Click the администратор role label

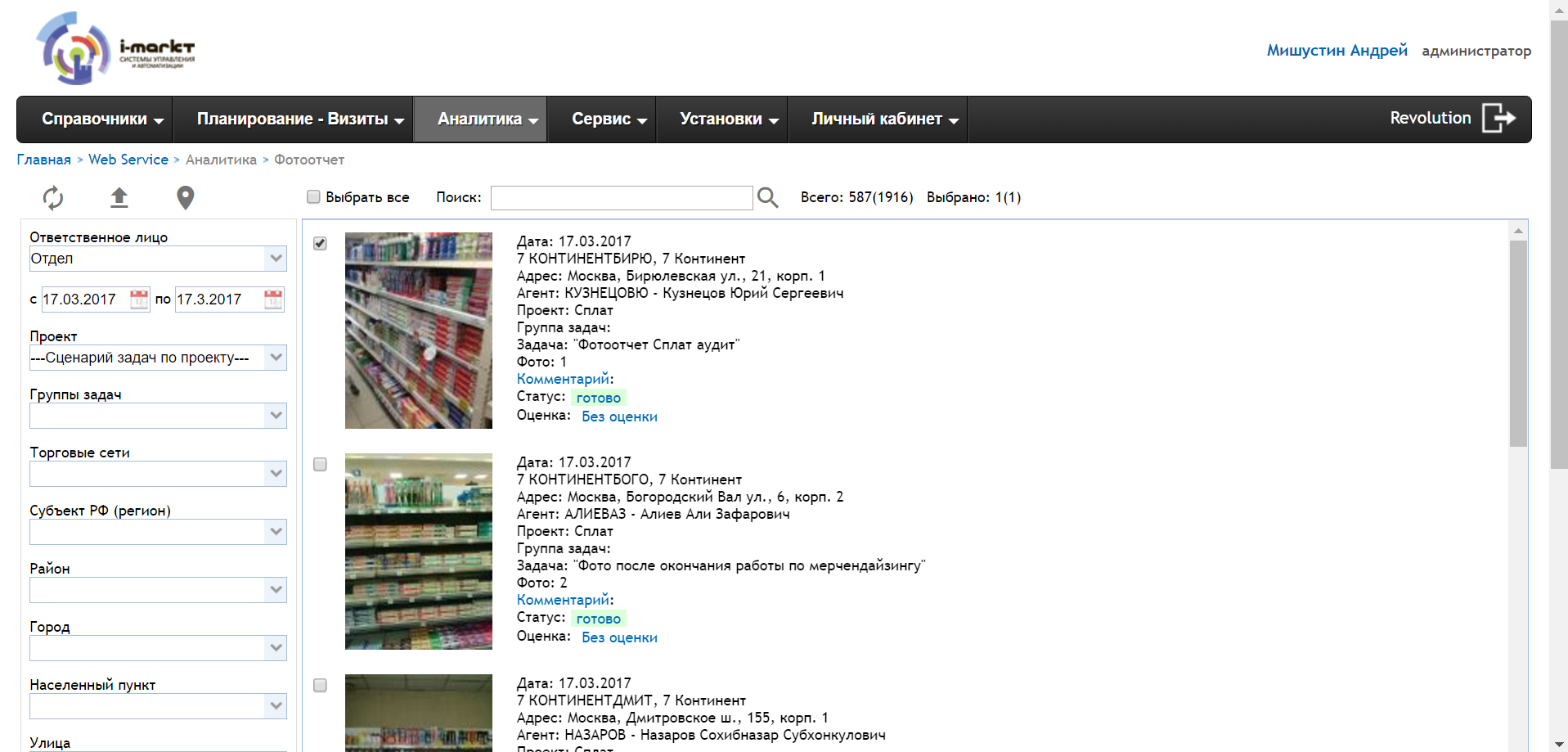point(1476,51)
